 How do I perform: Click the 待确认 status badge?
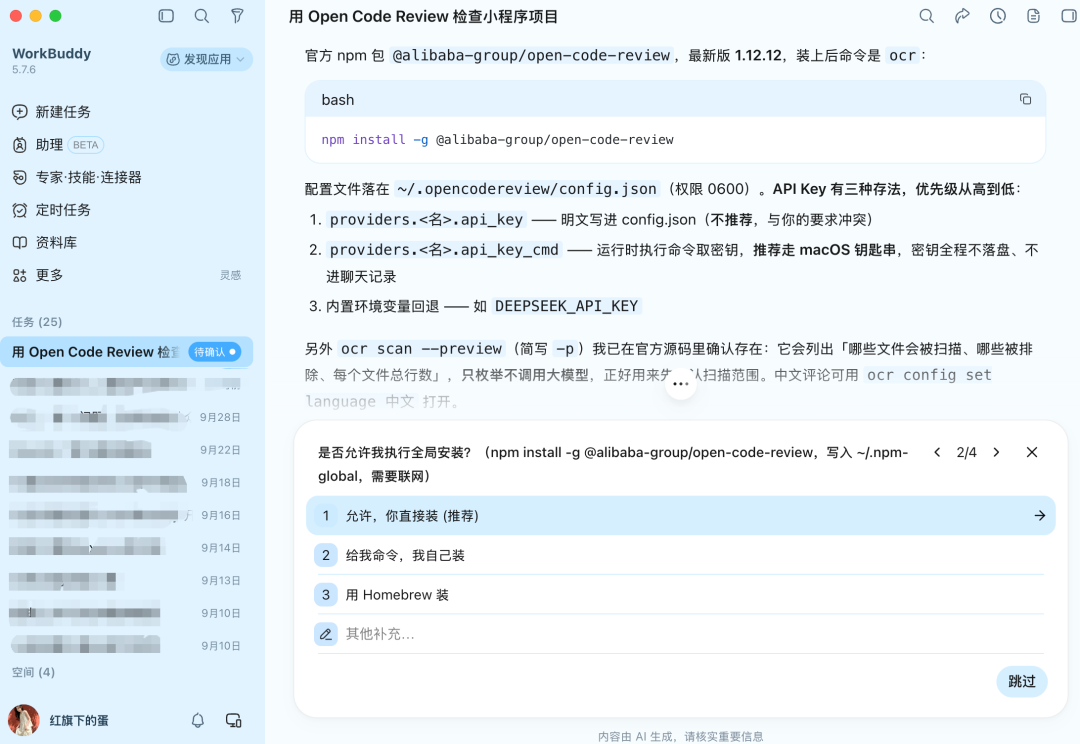pos(215,352)
